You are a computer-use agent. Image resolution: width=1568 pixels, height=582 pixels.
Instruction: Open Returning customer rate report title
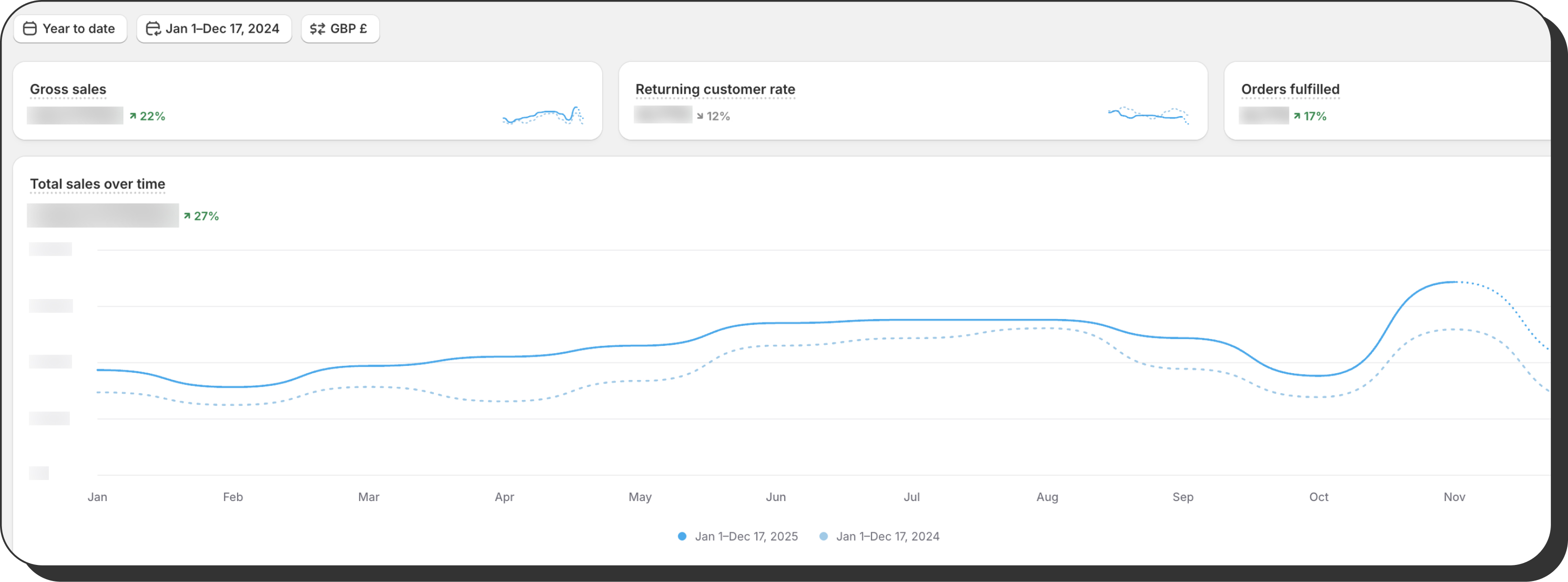[x=714, y=89]
